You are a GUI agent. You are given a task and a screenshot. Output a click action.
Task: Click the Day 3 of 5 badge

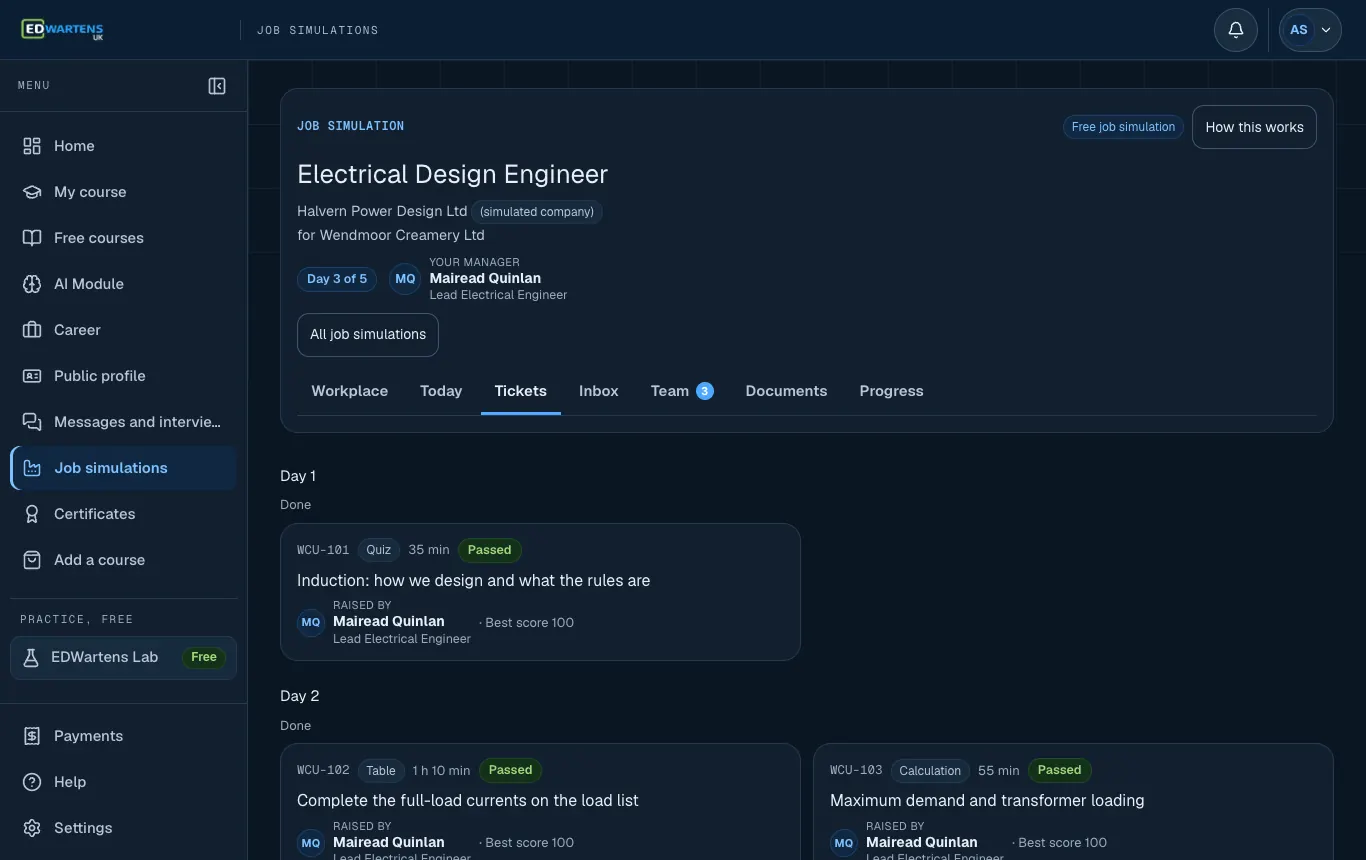pyautogui.click(x=337, y=279)
